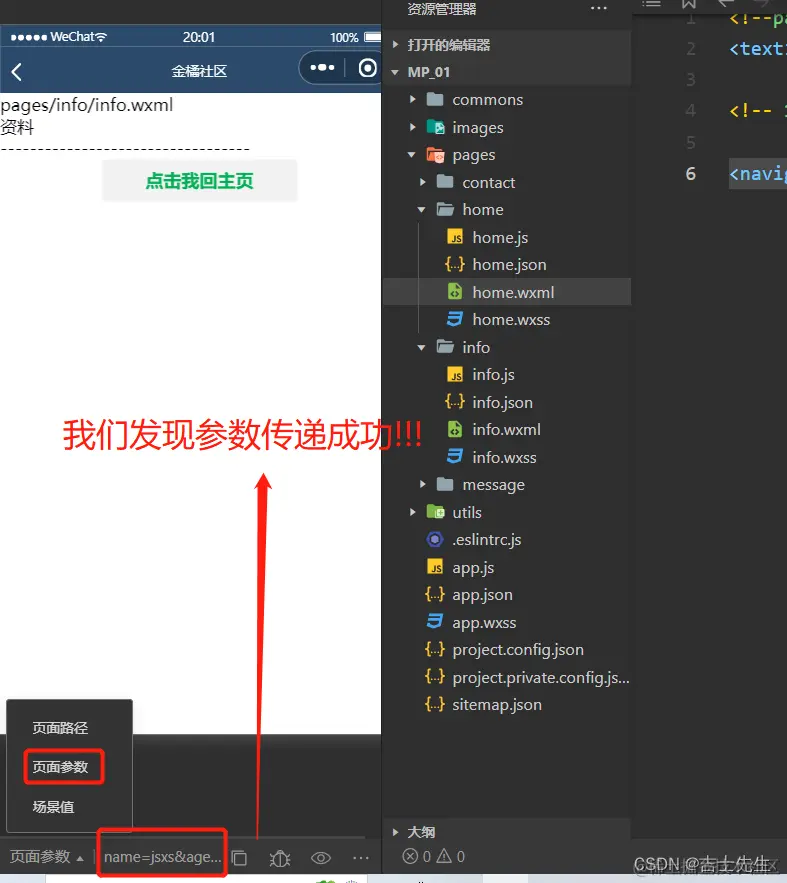The image size is (787, 883).
Task: Tap the capsule close circle button
Action: click(x=368, y=68)
